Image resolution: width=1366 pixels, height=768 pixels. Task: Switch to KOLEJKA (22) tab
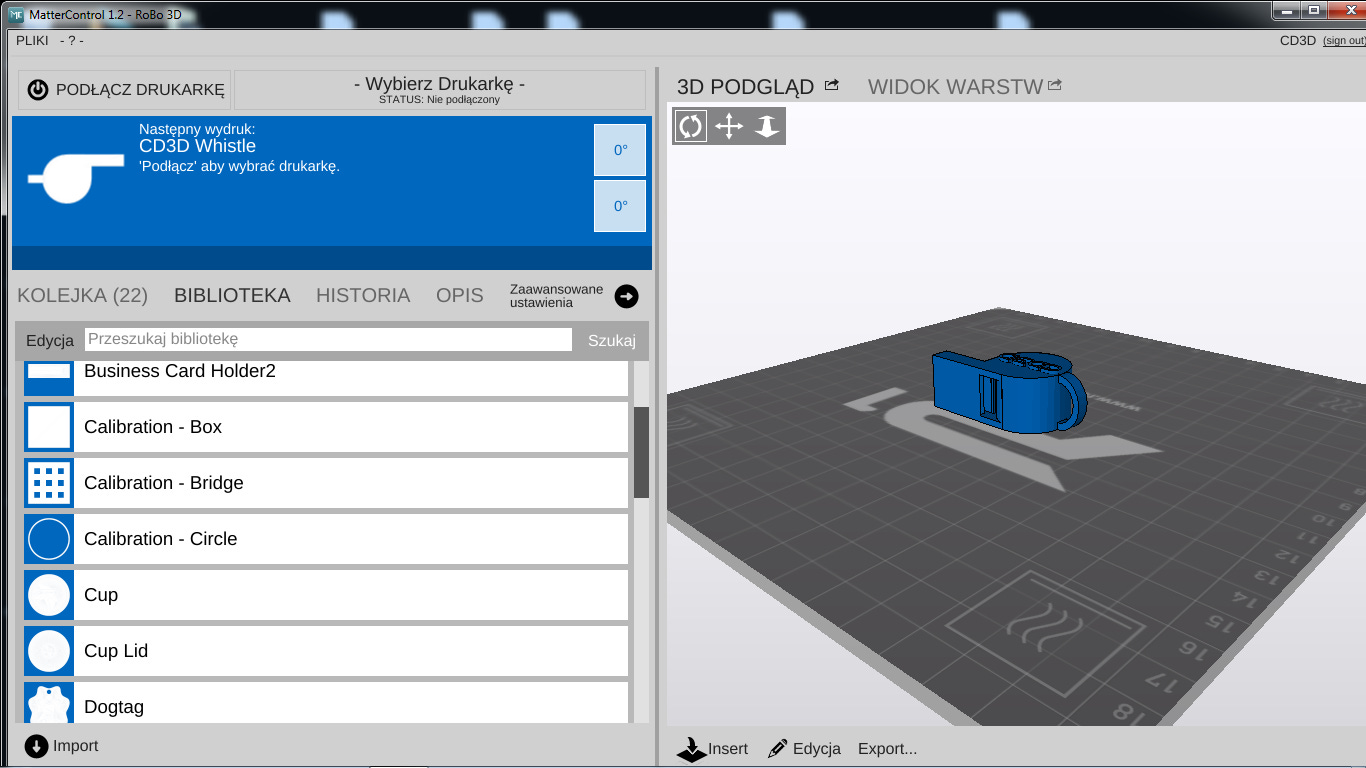[83, 295]
